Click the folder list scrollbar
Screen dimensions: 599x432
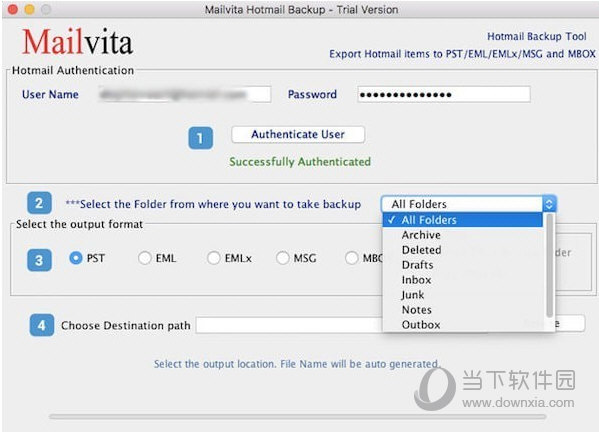[550, 265]
